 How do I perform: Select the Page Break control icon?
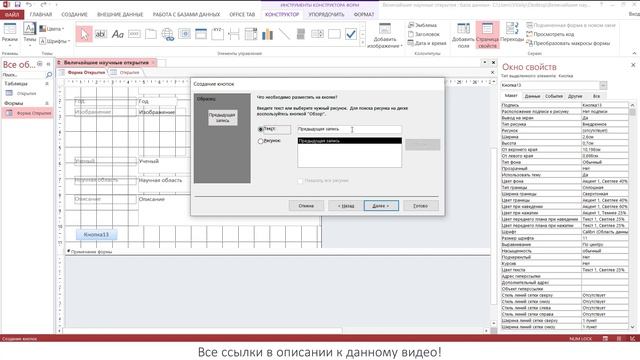pos(234,34)
